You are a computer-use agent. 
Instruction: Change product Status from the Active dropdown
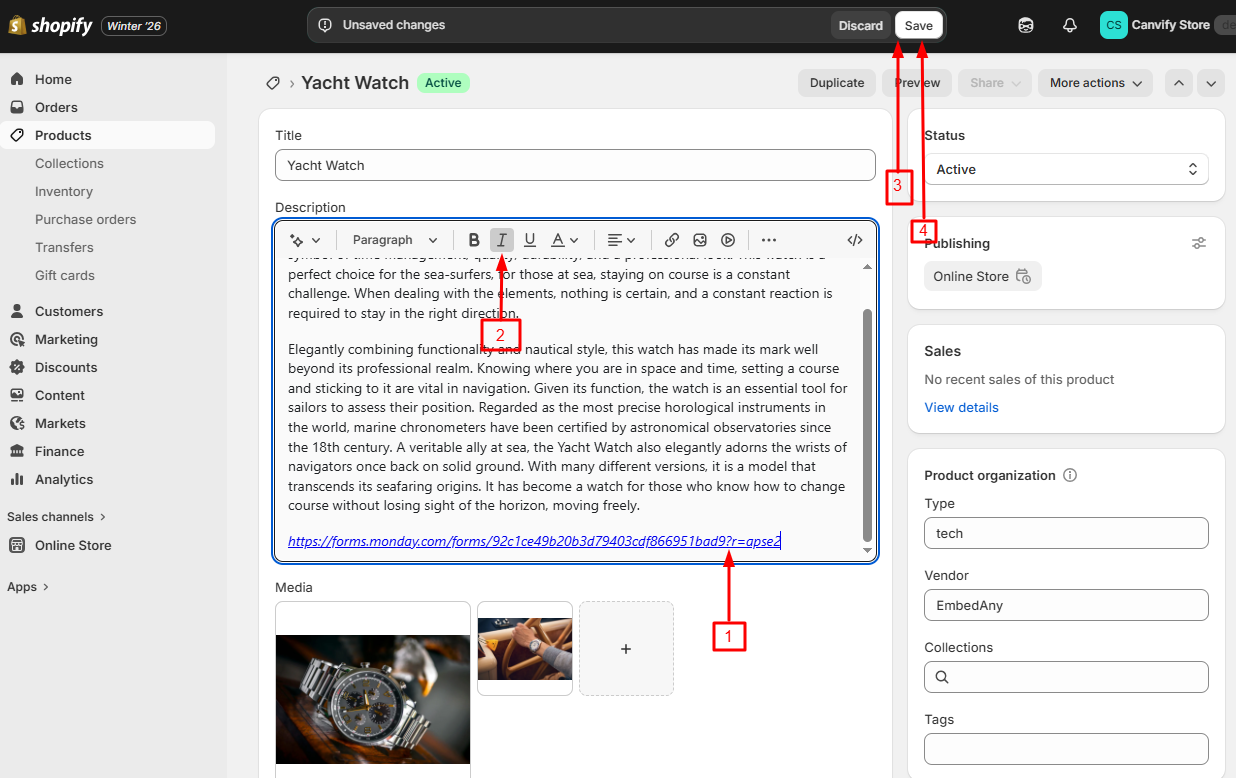click(1066, 169)
